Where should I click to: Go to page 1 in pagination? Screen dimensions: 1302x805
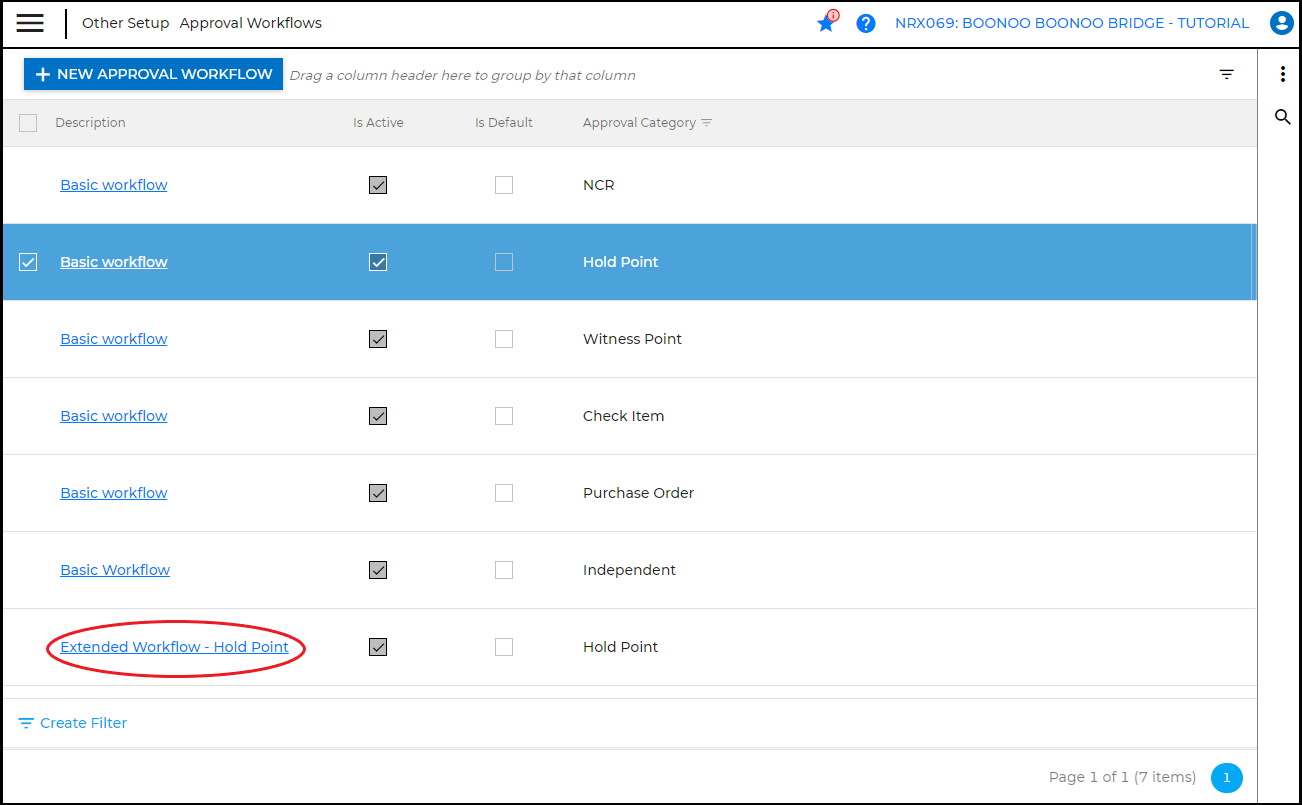pos(1226,777)
